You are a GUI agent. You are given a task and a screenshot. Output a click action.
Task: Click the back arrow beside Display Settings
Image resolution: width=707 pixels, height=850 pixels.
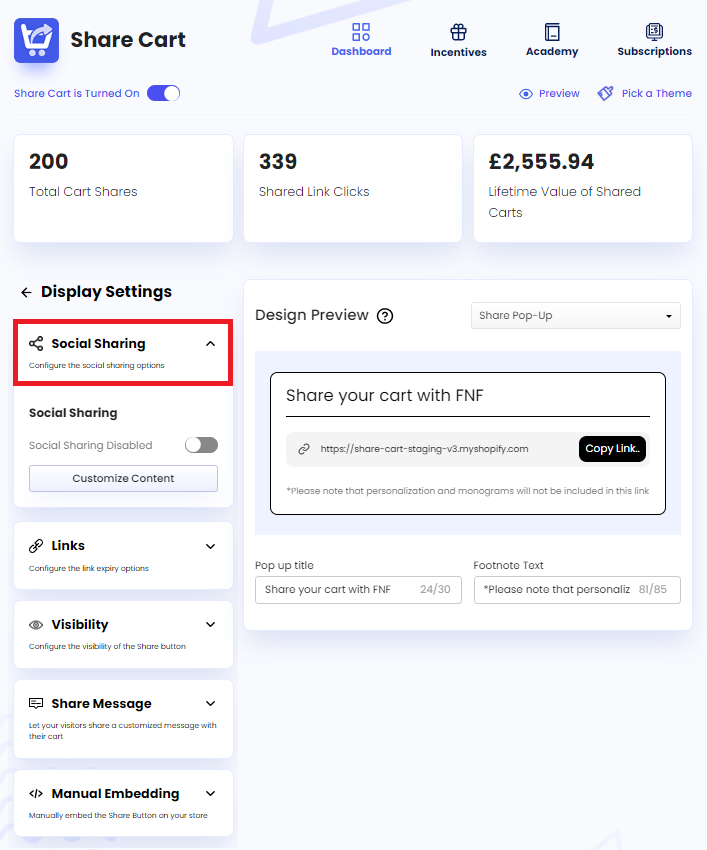(x=24, y=291)
